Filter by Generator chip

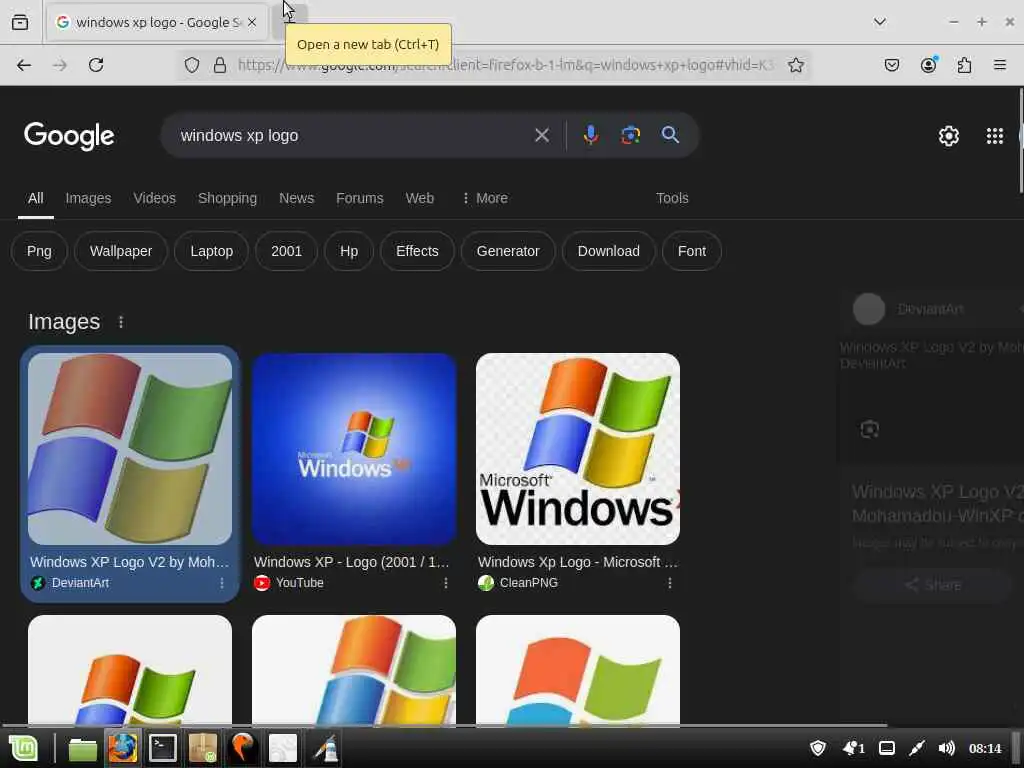pyautogui.click(x=508, y=251)
